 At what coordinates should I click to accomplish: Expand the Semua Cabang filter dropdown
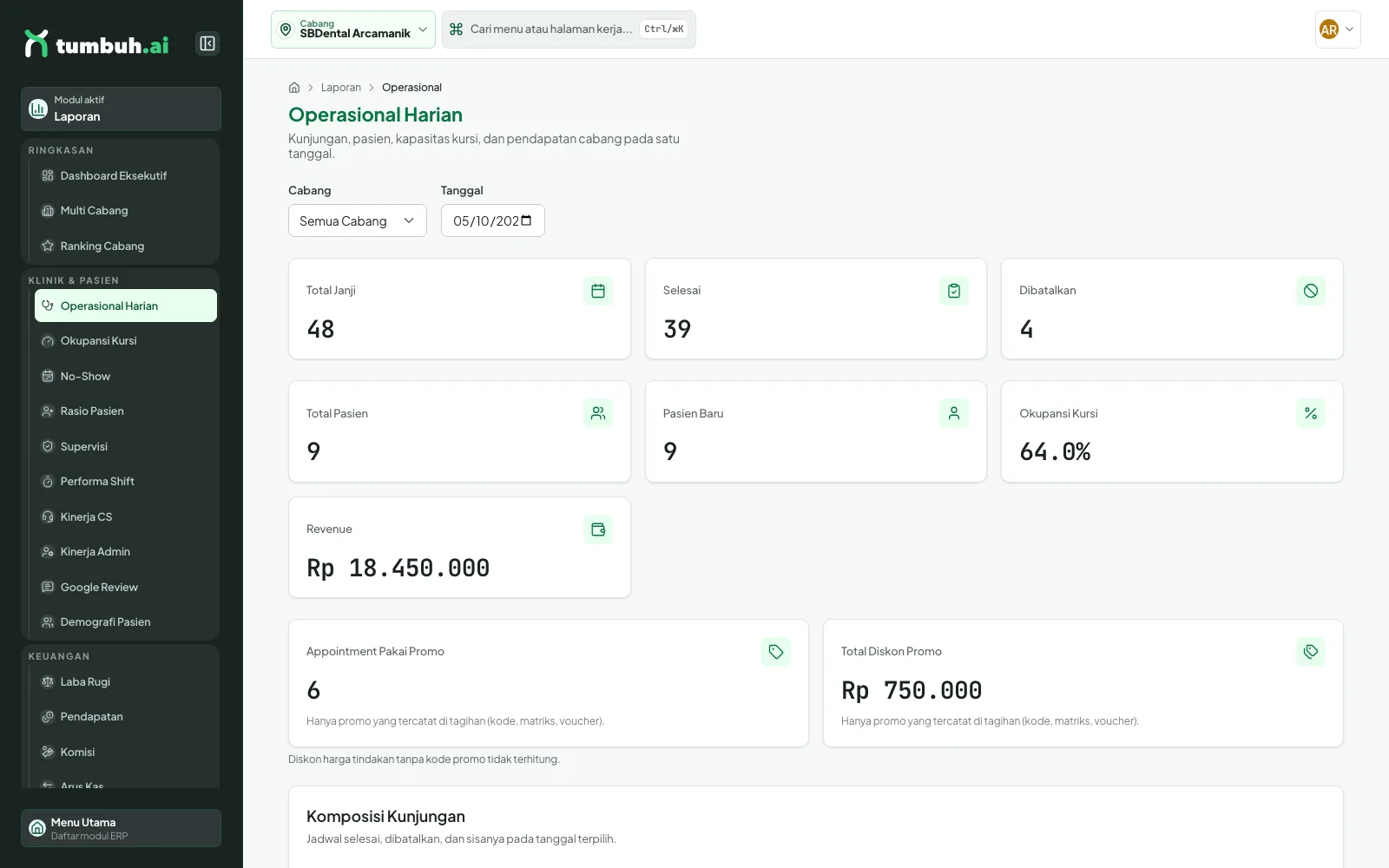358,220
